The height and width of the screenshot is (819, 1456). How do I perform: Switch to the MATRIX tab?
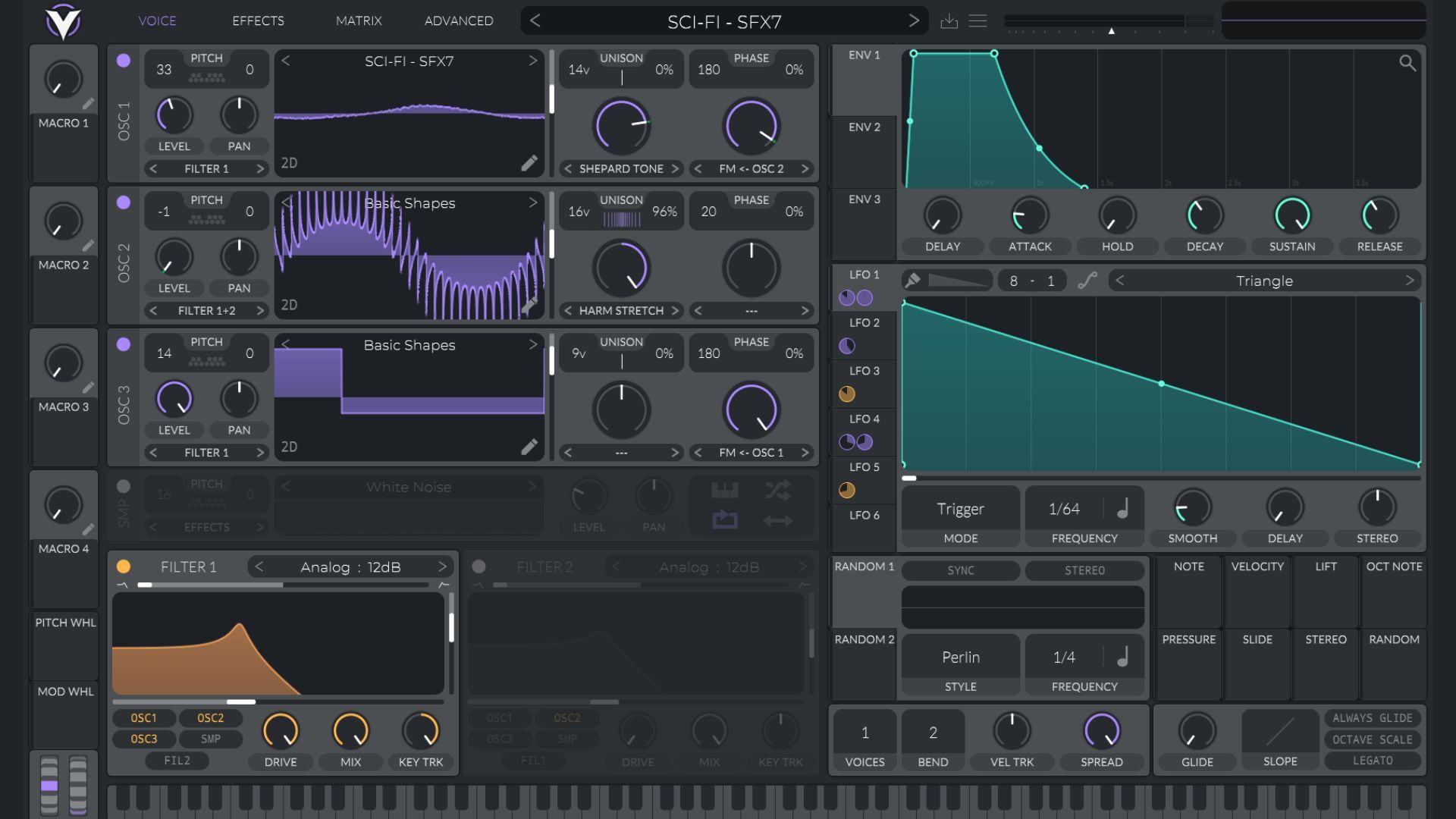(x=359, y=21)
